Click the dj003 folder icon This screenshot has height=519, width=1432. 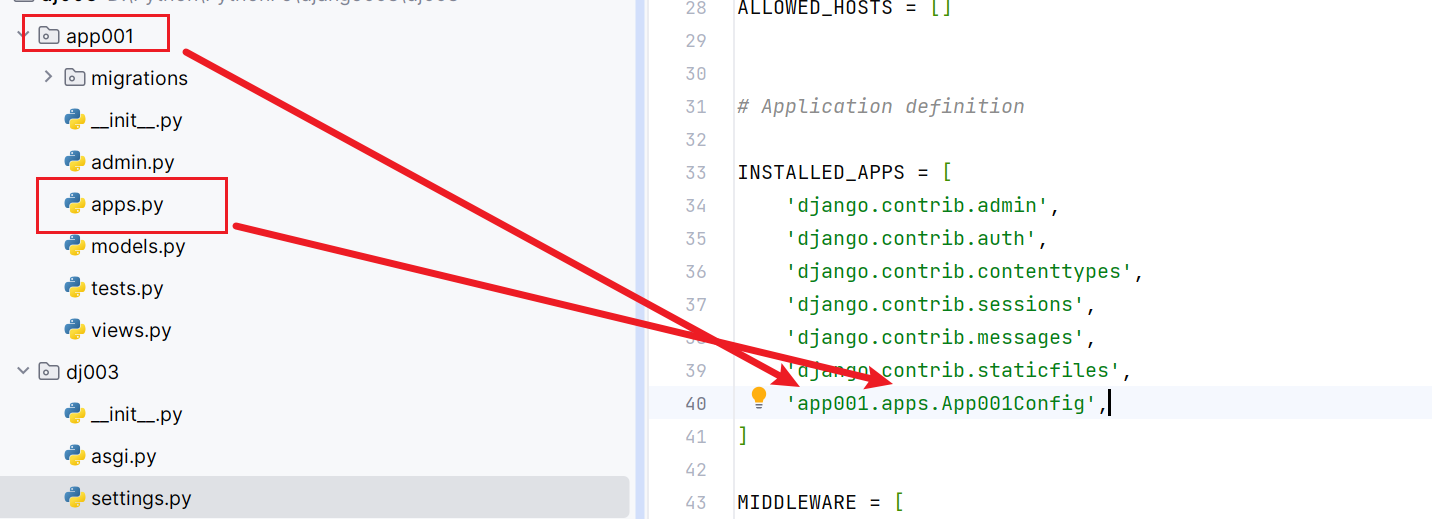[x=48, y=372]
